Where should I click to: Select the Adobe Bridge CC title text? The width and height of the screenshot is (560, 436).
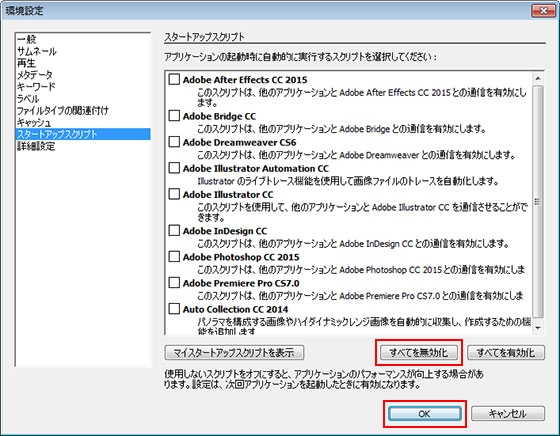coord(219,116)
